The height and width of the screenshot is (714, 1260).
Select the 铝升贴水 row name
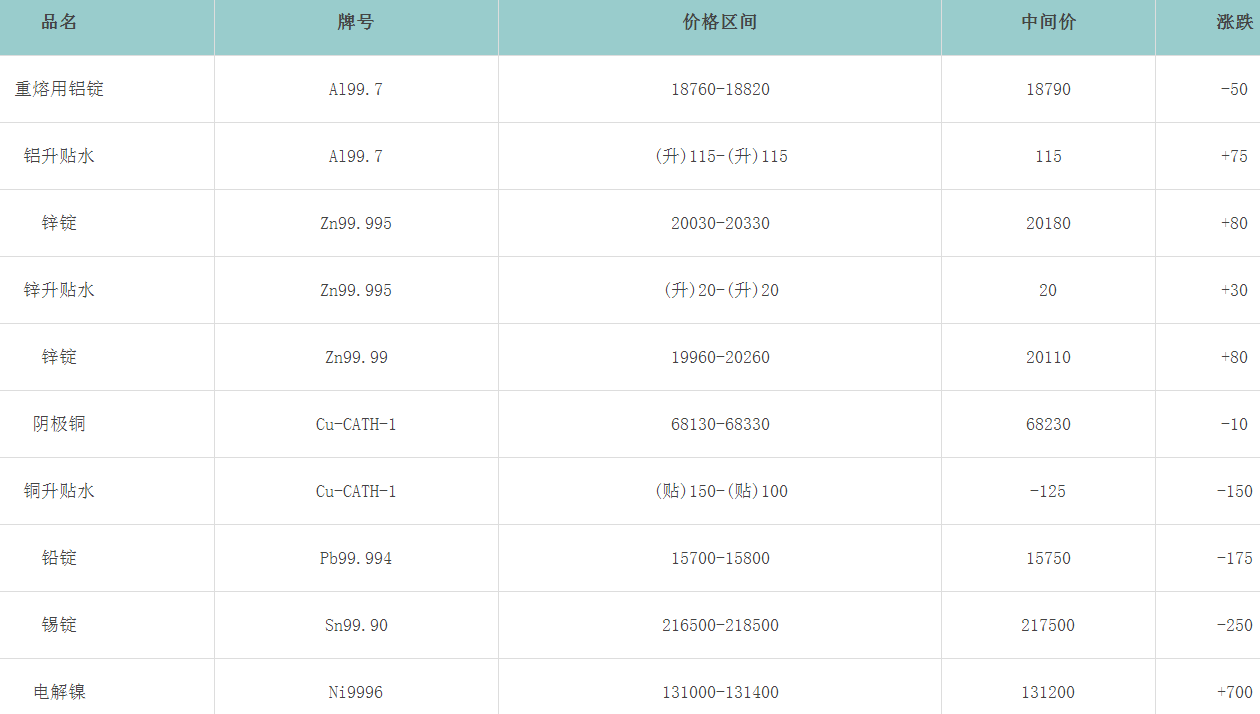click(59, 156)
